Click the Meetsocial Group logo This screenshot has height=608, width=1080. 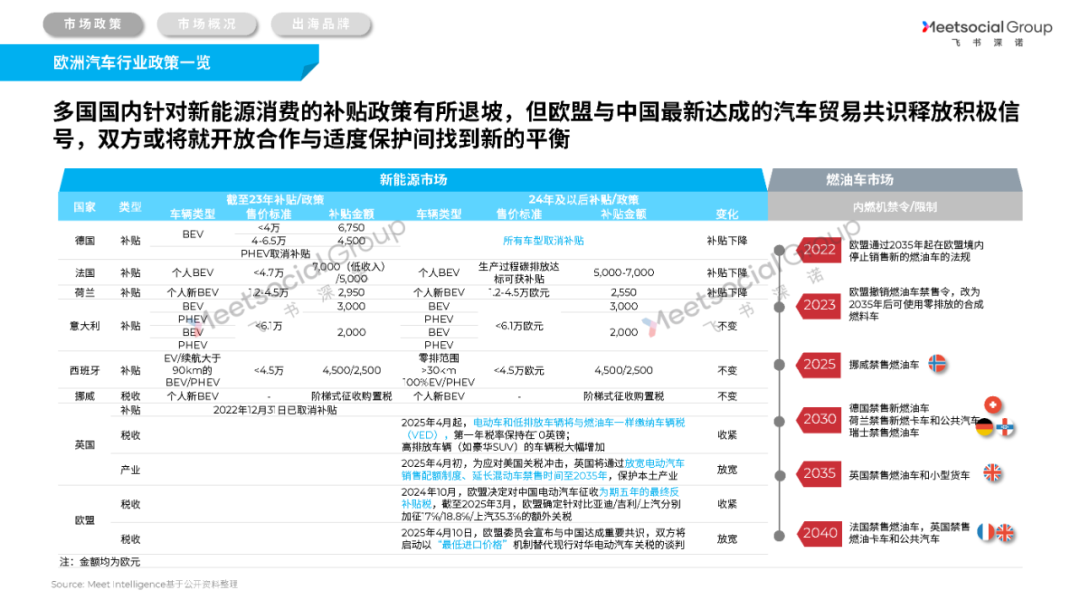point(986,32)
